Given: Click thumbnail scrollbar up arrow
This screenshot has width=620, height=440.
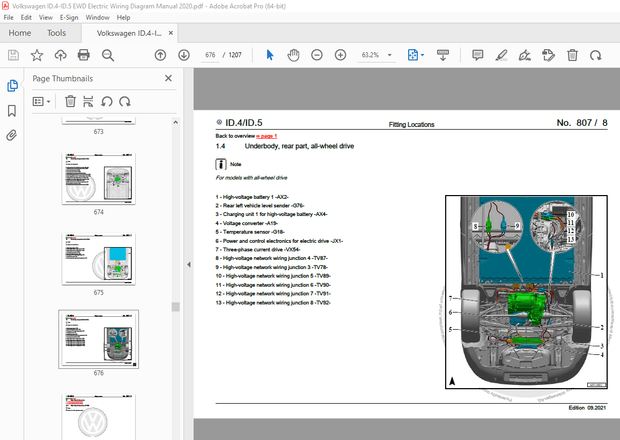Looking at the screenshot, I should 176,123.
